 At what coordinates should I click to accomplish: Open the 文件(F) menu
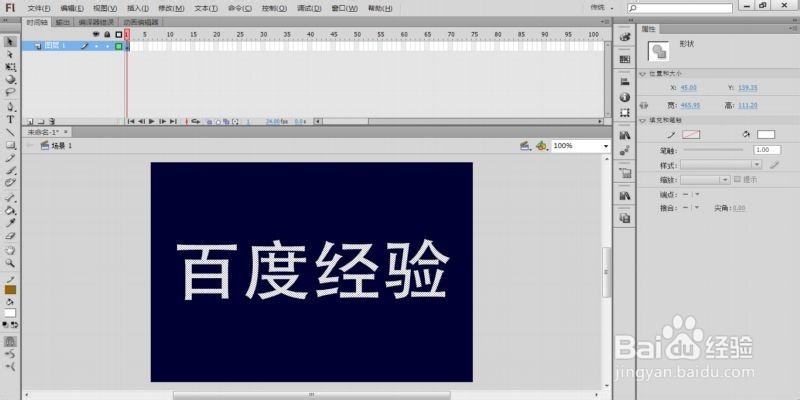(39, 9)
